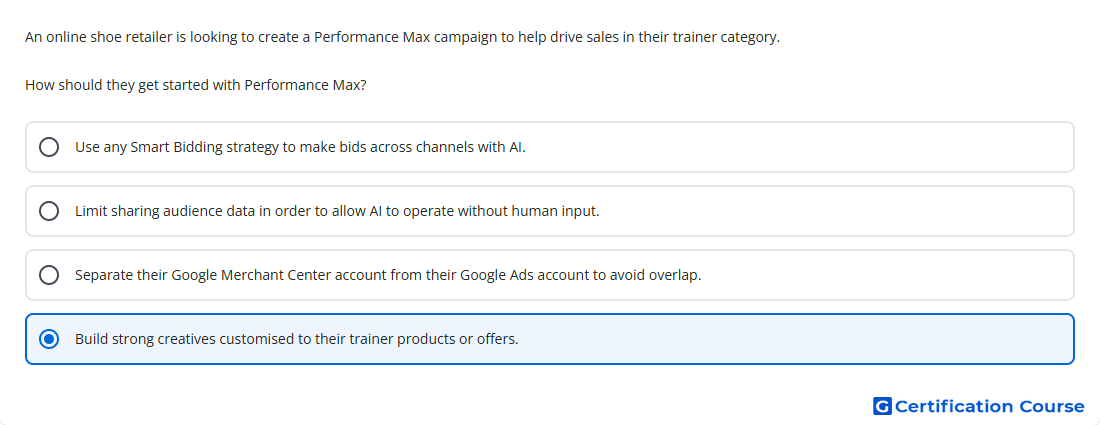The height and width of the screenshot is (425, 1100).
Task: Click the selected "Build strong creatives" radio button
Action: coord(49,339)
